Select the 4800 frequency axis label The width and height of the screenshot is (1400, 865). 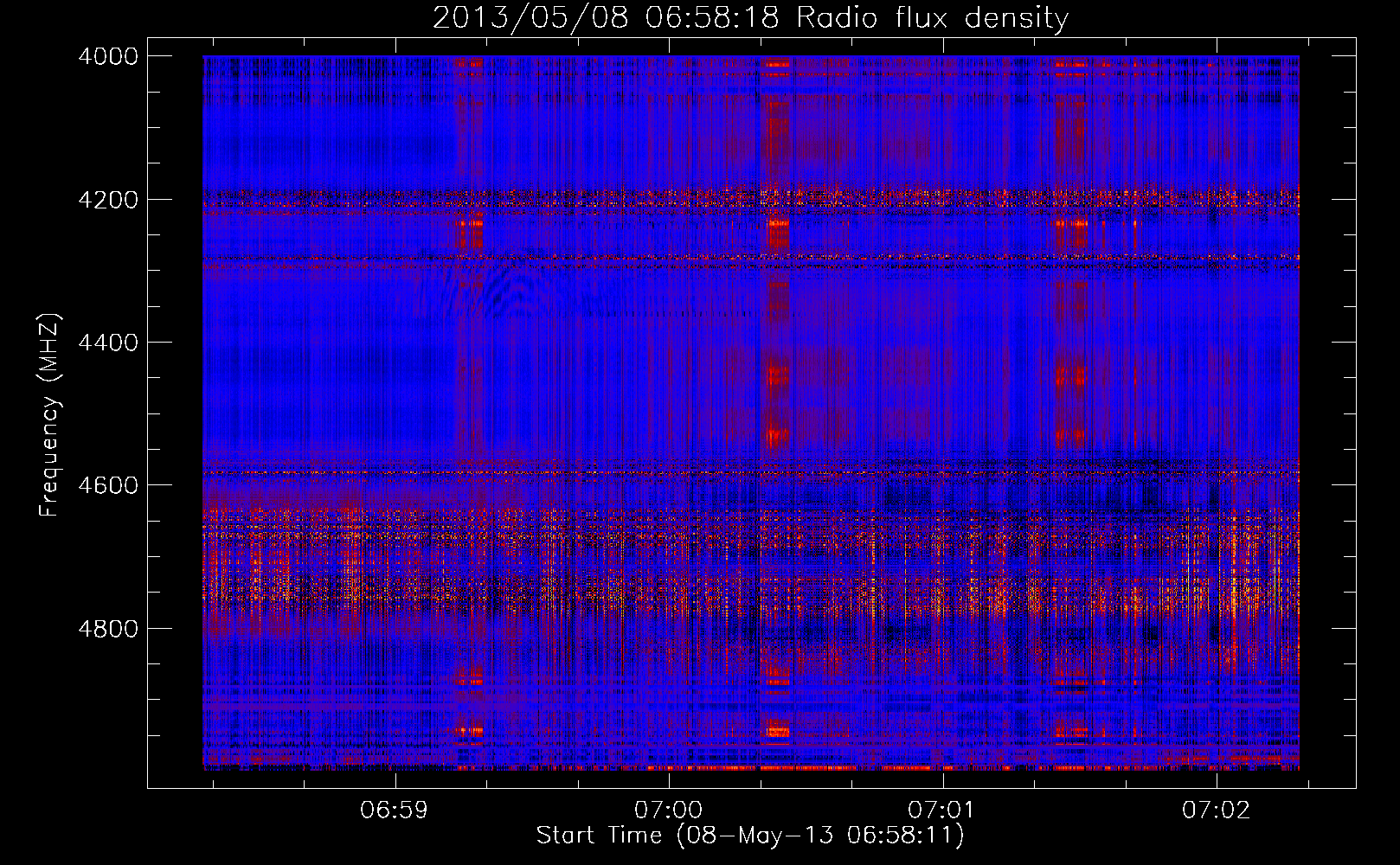click(x=108, y=629)
